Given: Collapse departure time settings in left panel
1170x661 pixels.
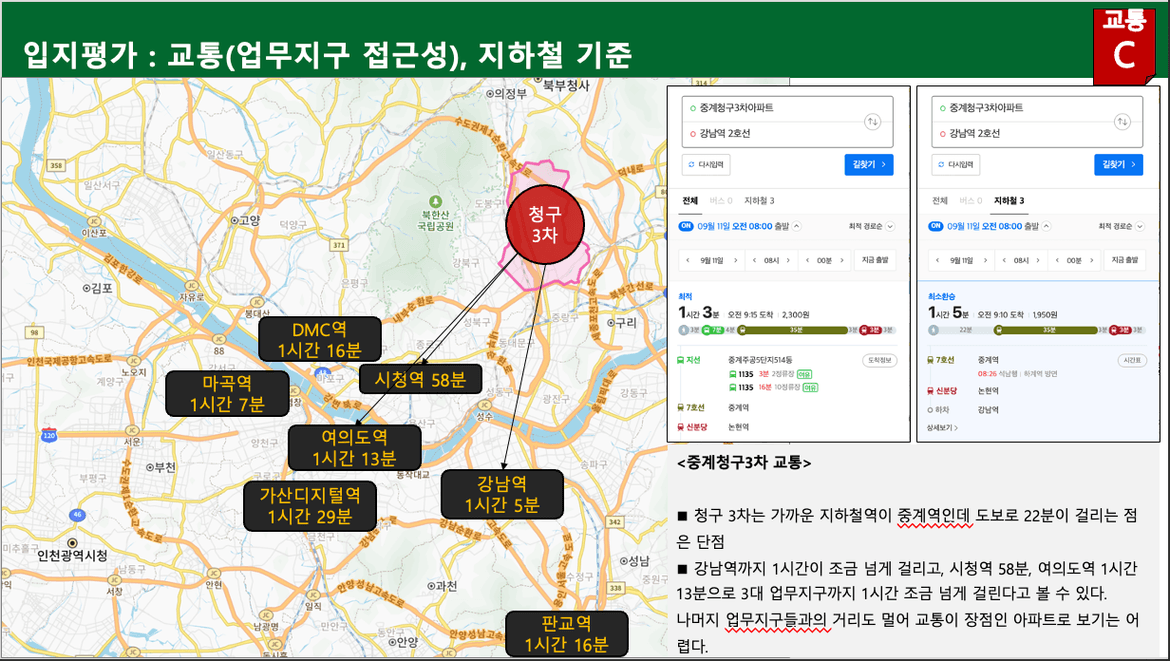Looking at the screenshot, I should click(796, 226).
